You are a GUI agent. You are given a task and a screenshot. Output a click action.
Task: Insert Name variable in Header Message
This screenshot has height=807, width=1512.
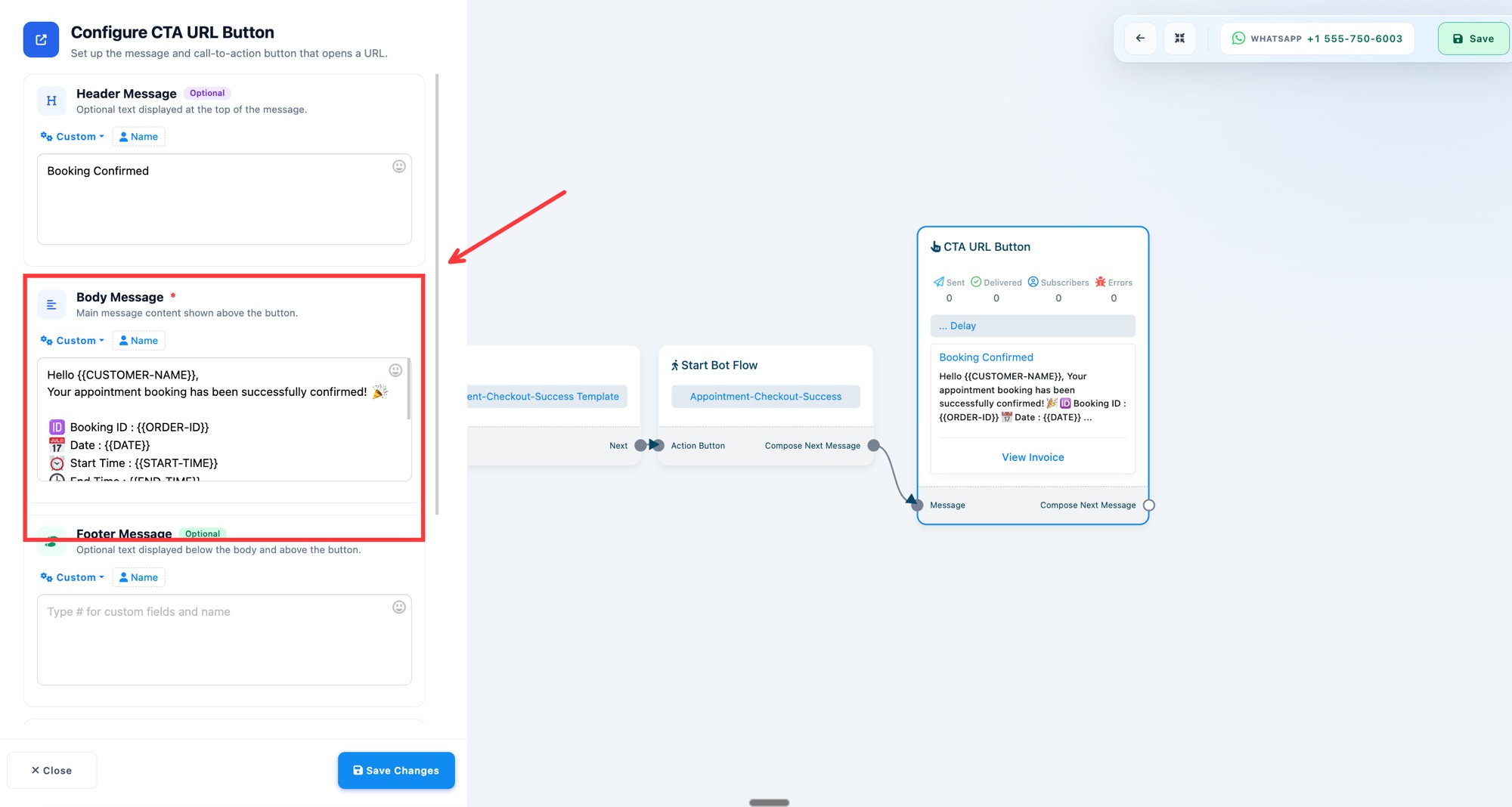point(138,137)
